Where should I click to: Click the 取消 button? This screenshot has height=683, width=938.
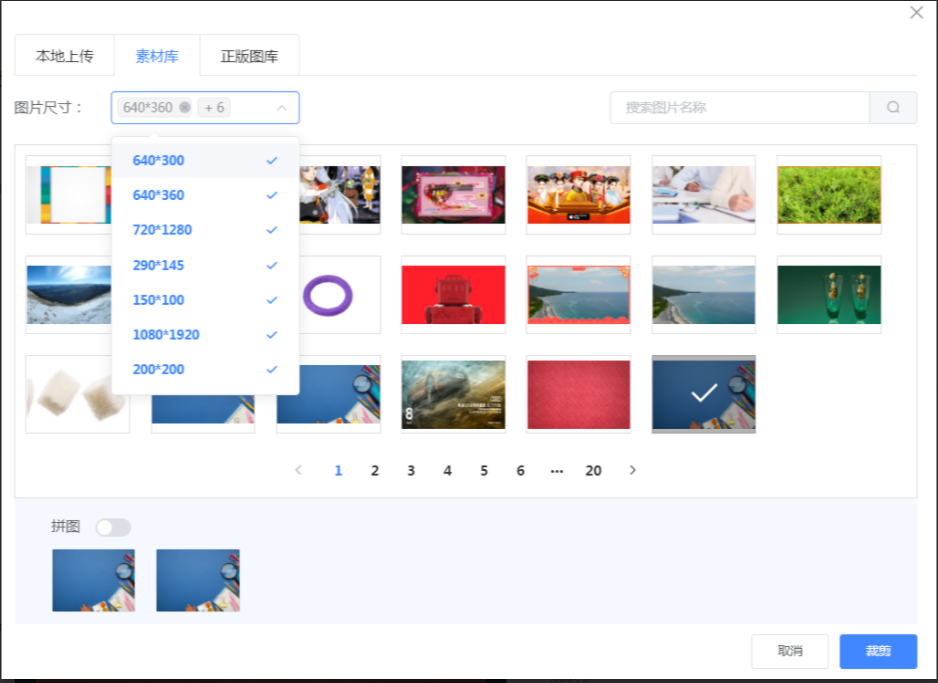(x=790, y=651)
